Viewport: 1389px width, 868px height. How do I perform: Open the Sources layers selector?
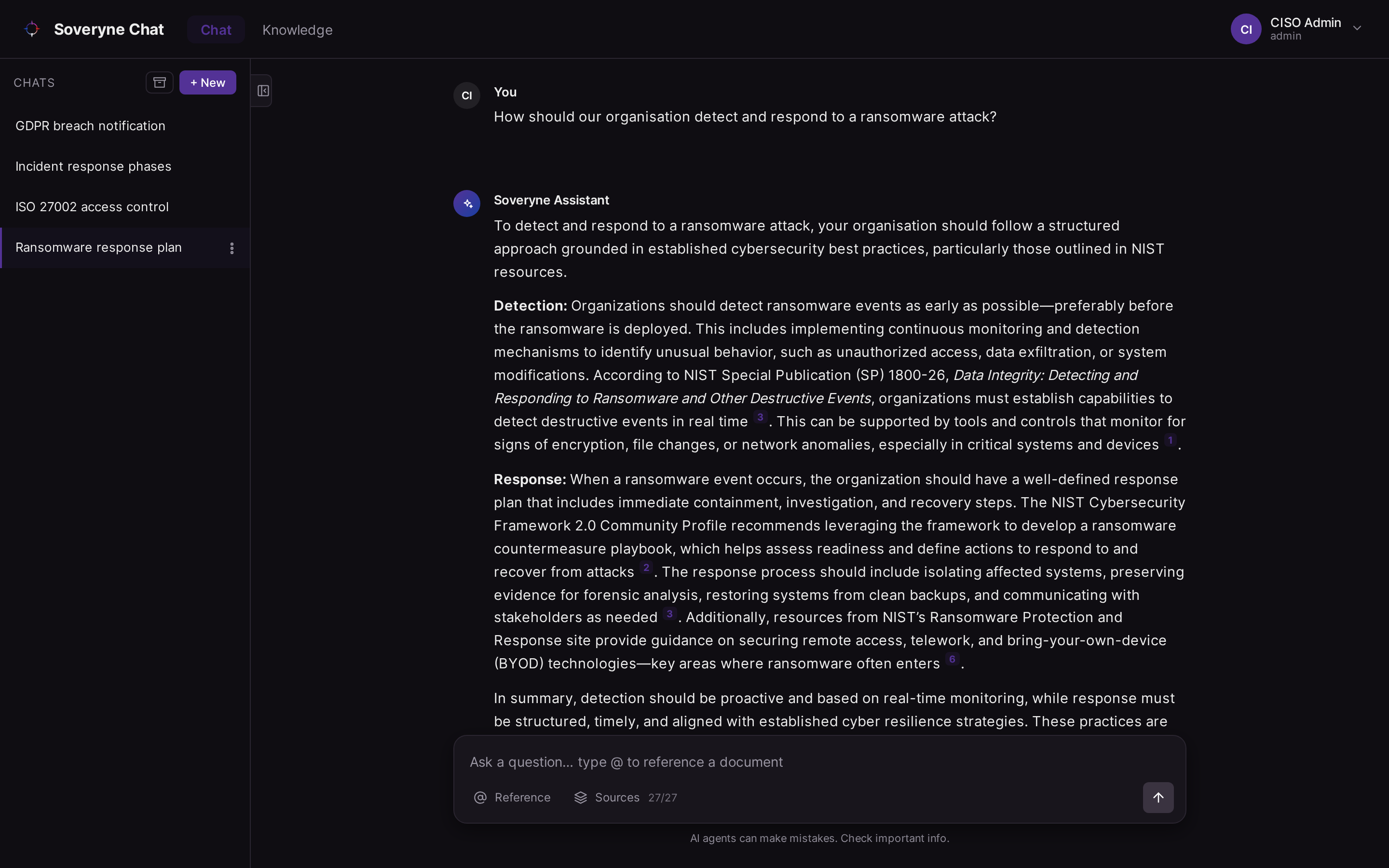pos(580,798)
